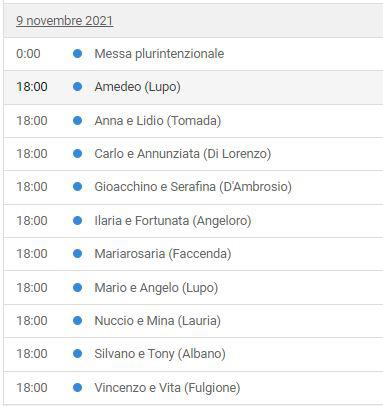383x406 pixels.
Task: Open Gioacchino e Serafina (D'Ambrosio) event
Action: pos(193,187)
